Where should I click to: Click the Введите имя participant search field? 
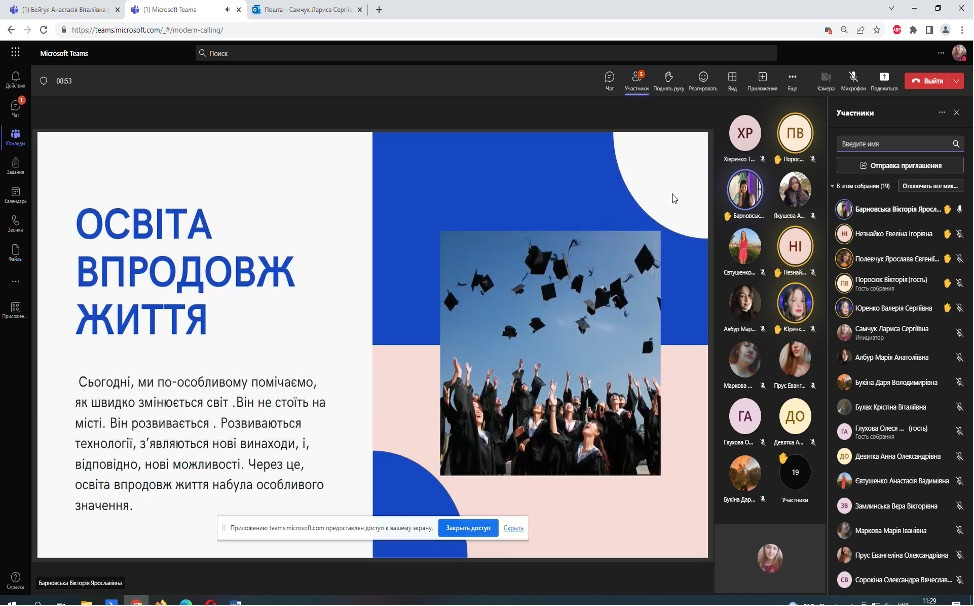[899, 143]
